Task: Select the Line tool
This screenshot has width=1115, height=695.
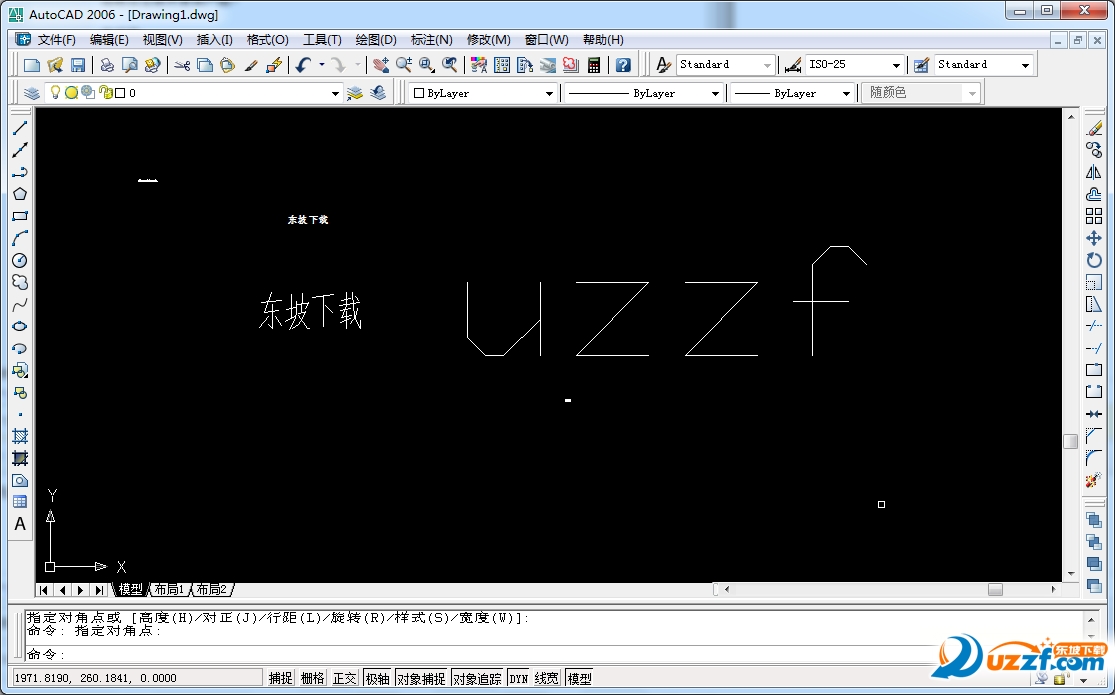Action: pos(21,127)
